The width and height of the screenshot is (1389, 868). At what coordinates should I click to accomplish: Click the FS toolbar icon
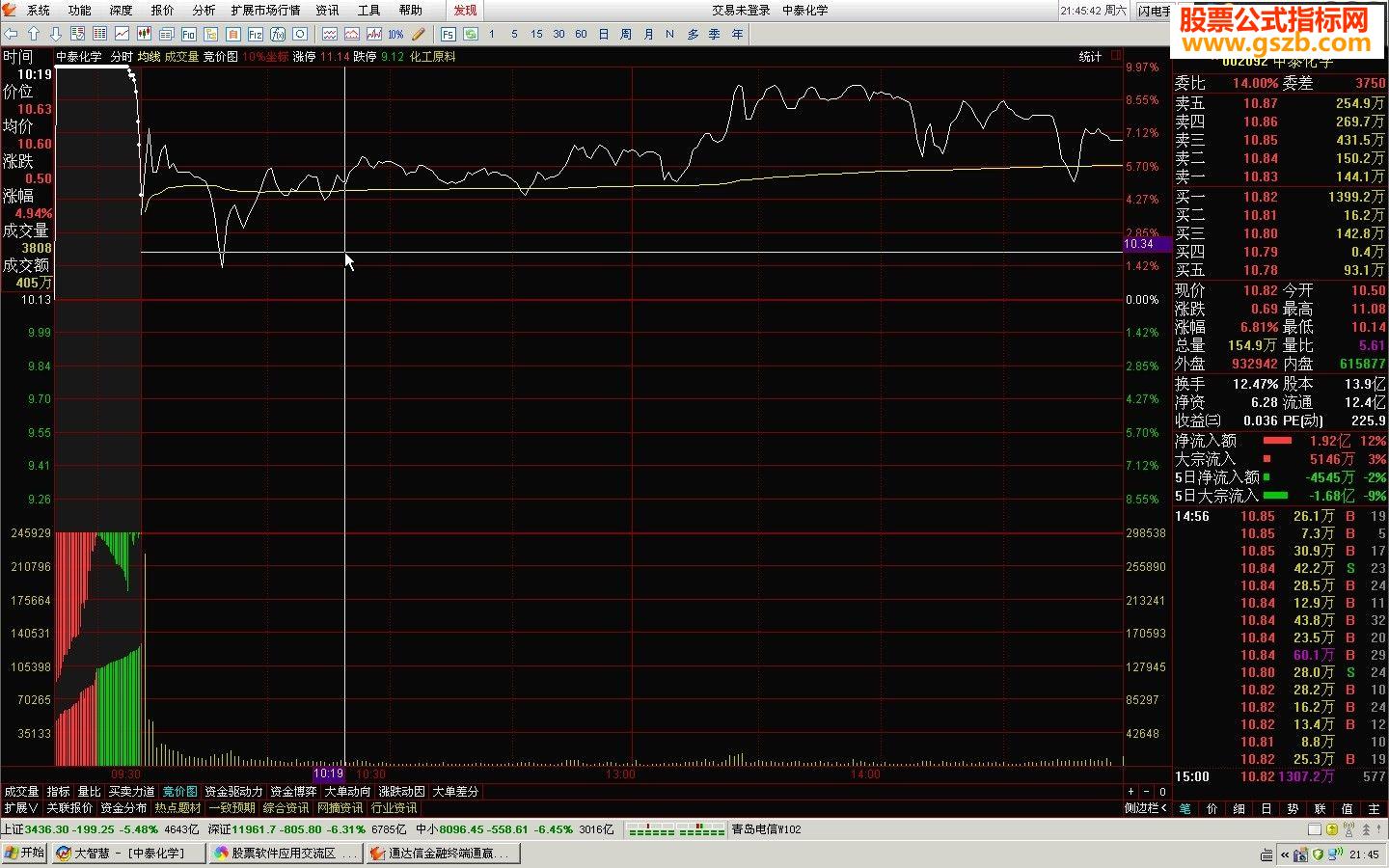(448, 34)
